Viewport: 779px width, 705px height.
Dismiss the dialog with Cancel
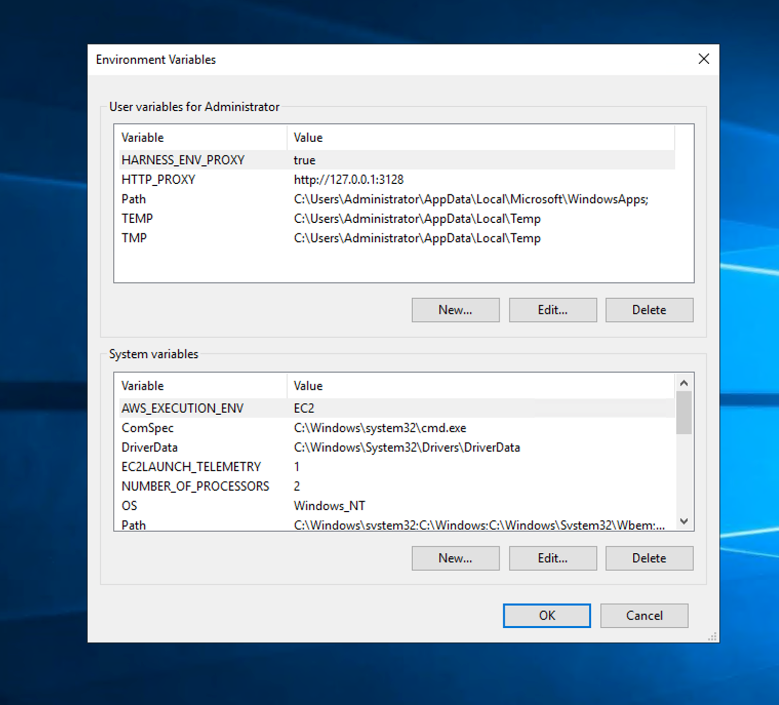click(644, 615)
